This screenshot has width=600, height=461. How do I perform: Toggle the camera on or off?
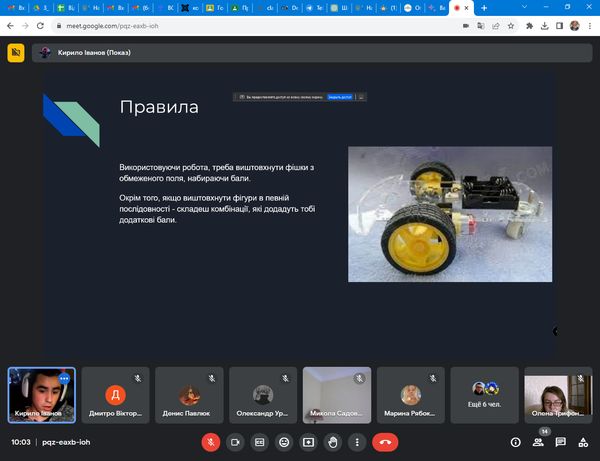pos(236,441)
